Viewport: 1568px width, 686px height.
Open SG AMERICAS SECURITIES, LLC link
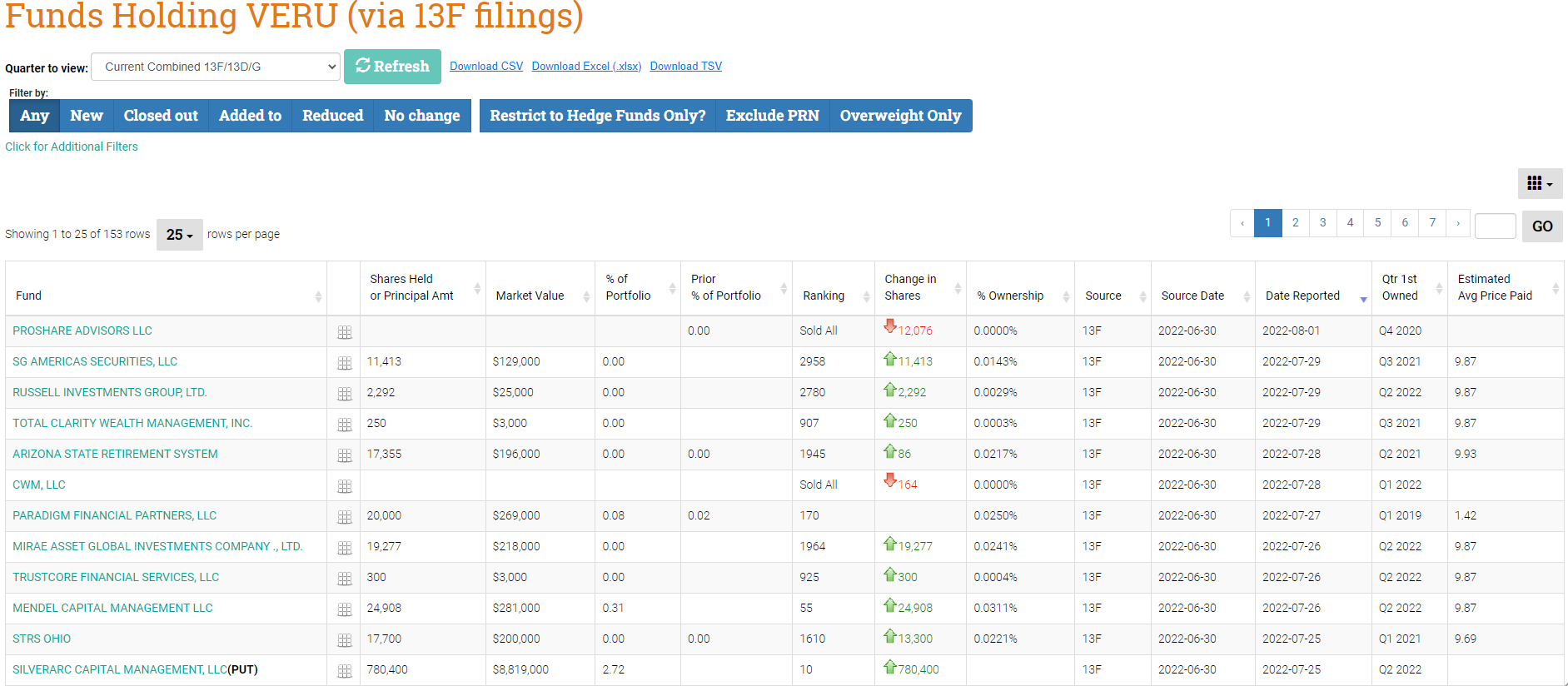(x=95, y=361)
